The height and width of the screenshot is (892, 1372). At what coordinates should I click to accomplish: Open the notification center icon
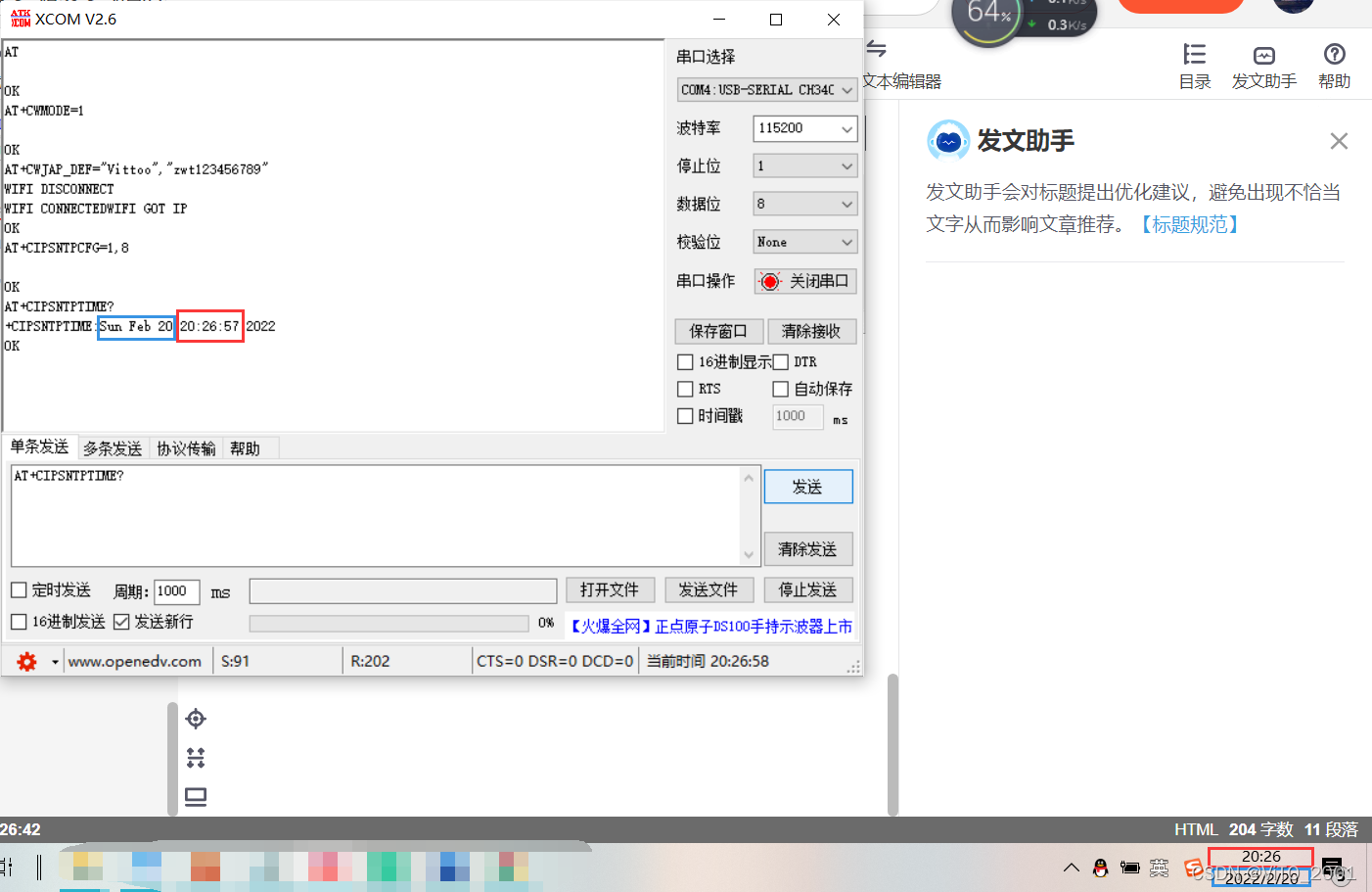pos(1332,868)
